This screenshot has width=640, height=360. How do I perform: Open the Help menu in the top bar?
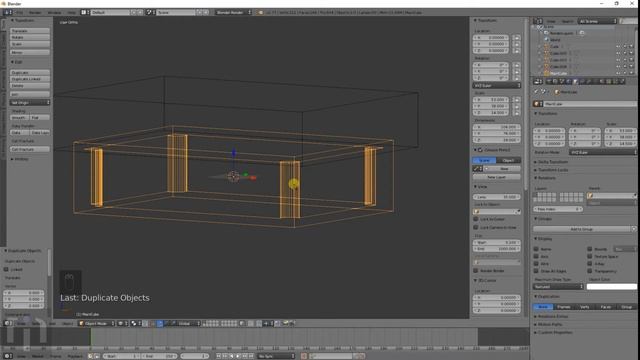(x=71, y=13)
